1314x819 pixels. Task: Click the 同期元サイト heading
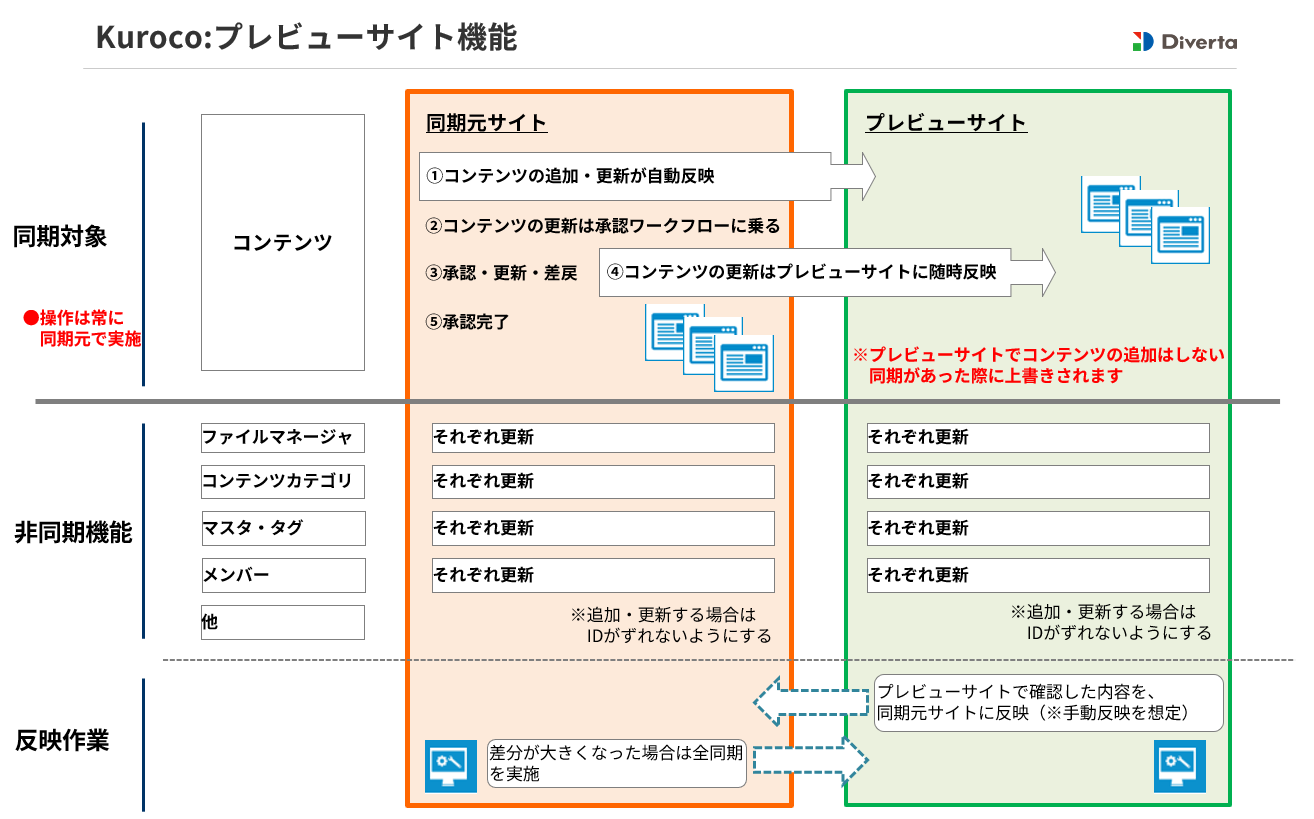(486, 124)
